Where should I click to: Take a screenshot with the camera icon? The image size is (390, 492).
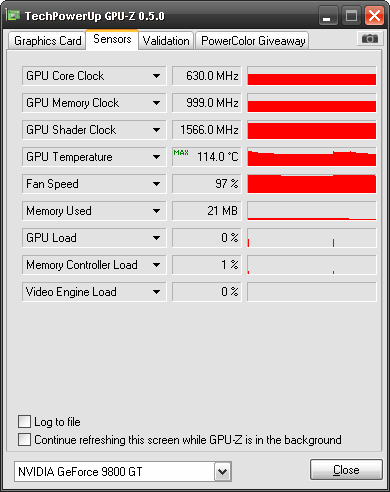[x=369, y=39]
